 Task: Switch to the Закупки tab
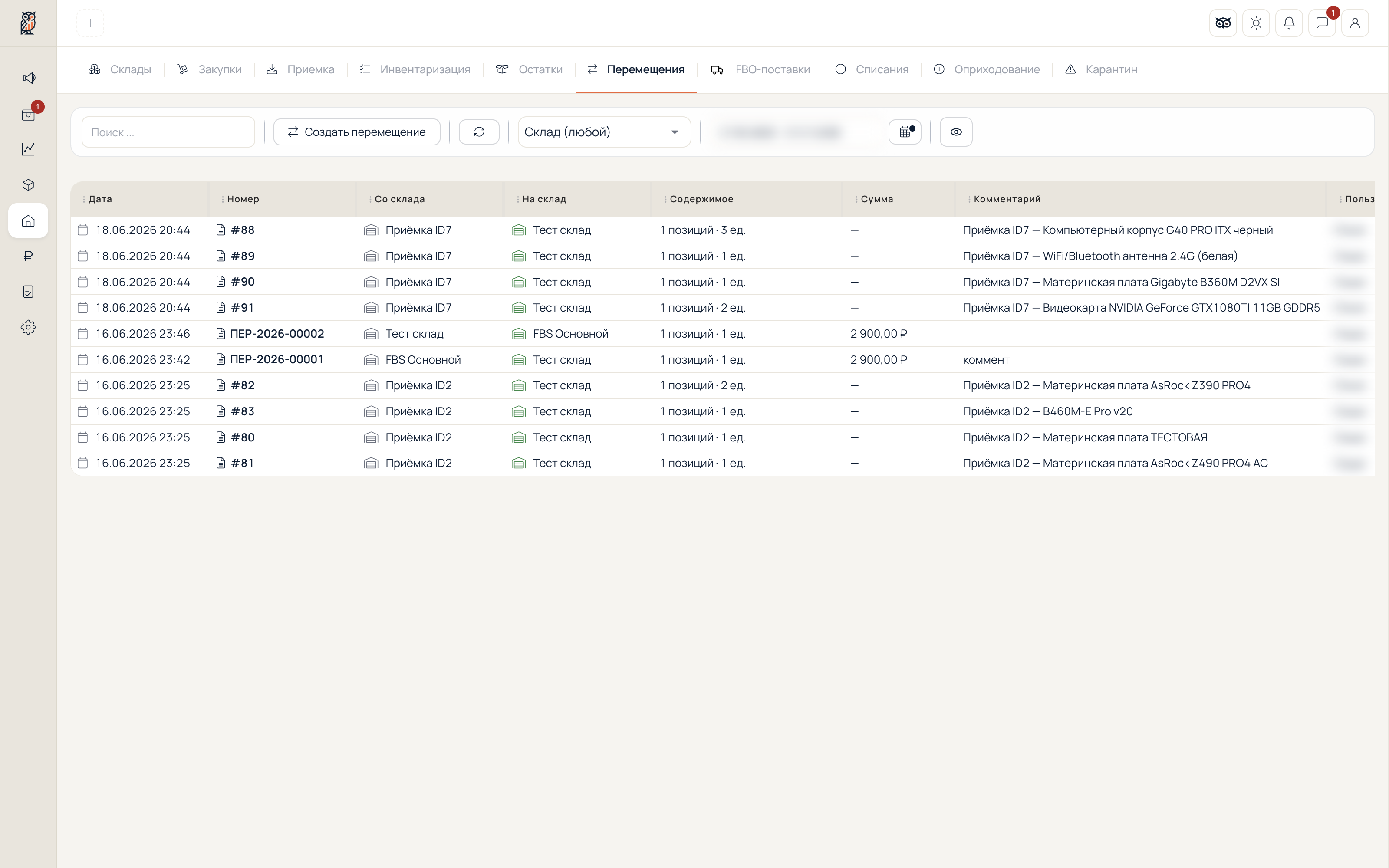click(x=209, y=69)
